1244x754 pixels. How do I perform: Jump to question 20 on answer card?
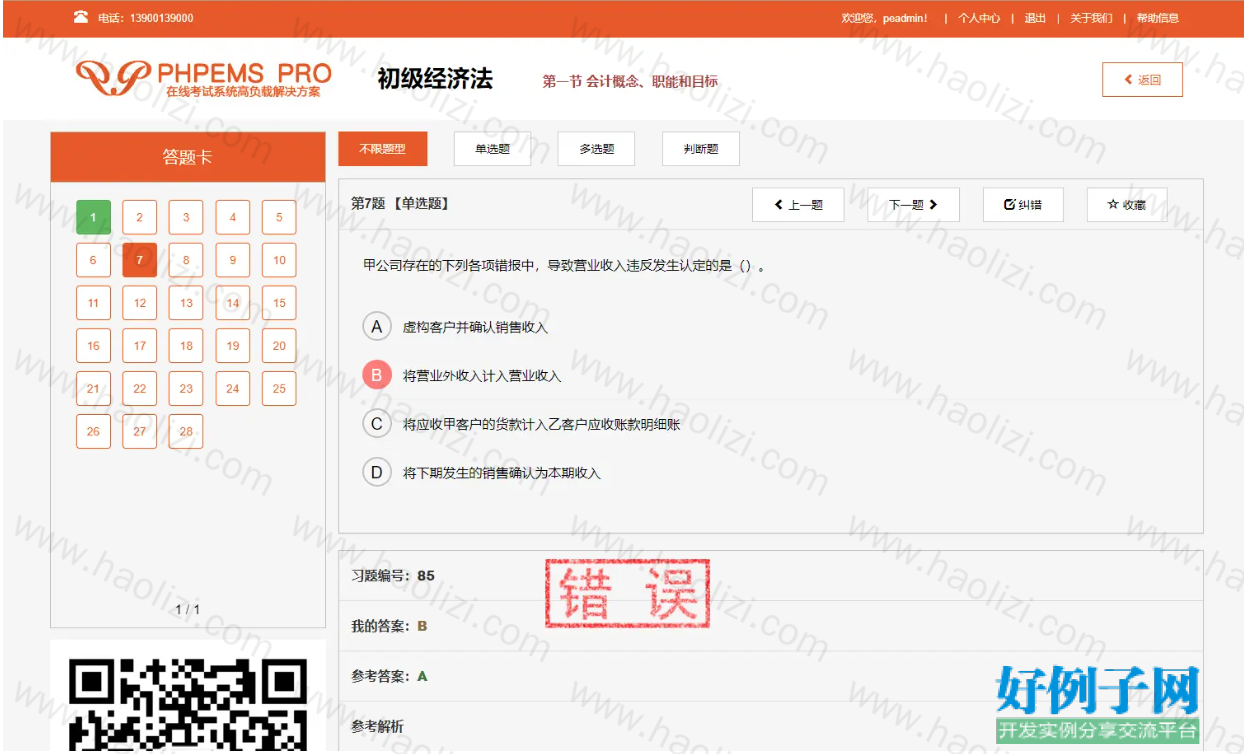pyautogui.click(x=279, y=346)
